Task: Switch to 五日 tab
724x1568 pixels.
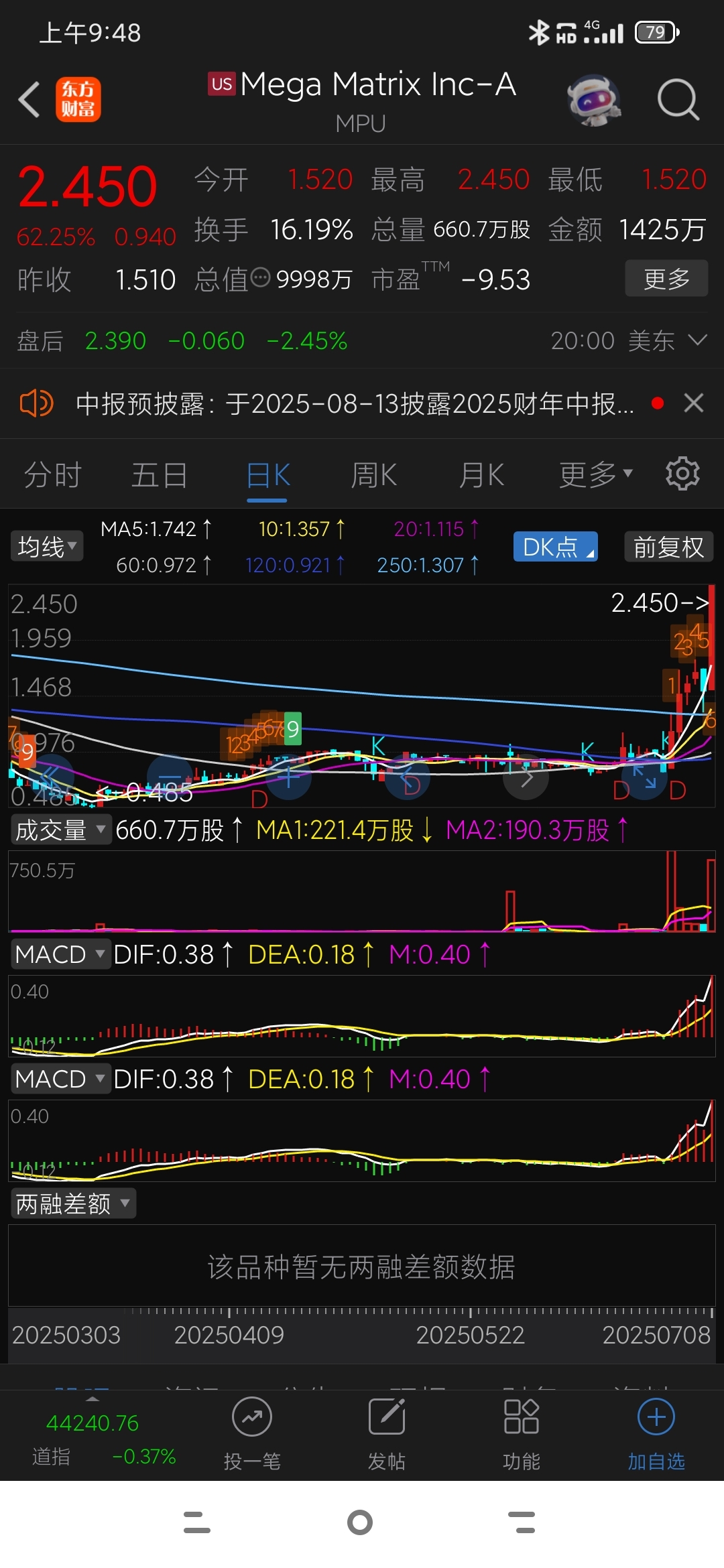Action: point(159,475)
